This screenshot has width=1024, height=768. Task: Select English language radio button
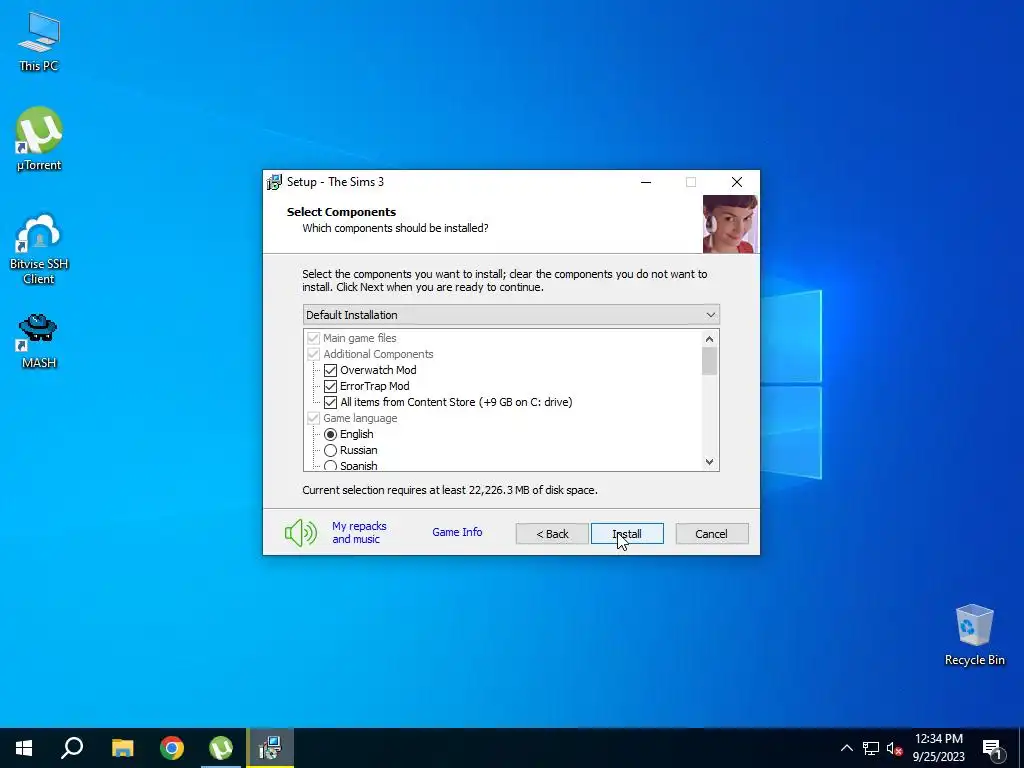[x=330, y=434]
